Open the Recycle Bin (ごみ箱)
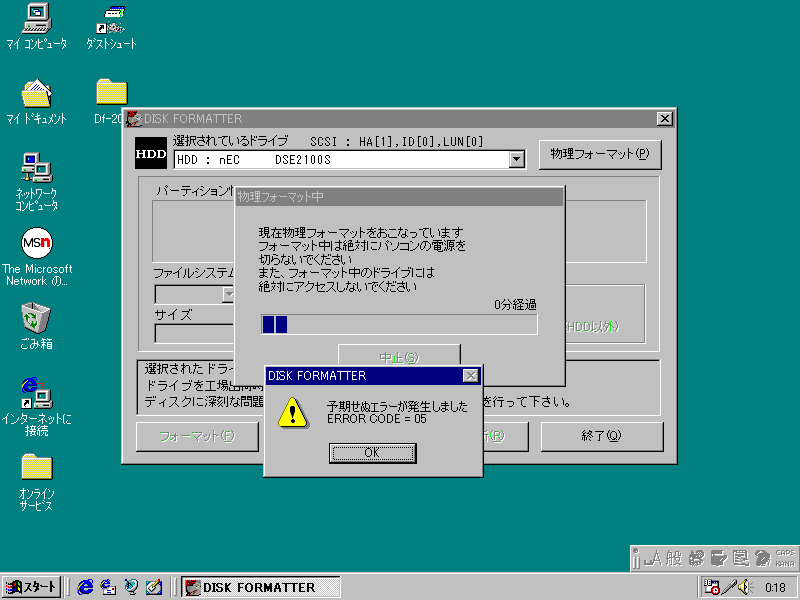The width and height of the screenshot is (800, 600). pos(36,318)
